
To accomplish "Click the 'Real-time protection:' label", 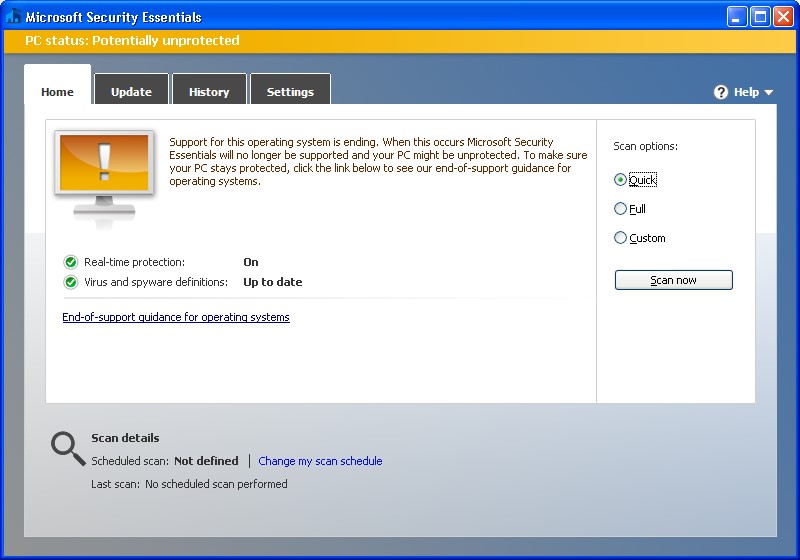I will point(134,262).
